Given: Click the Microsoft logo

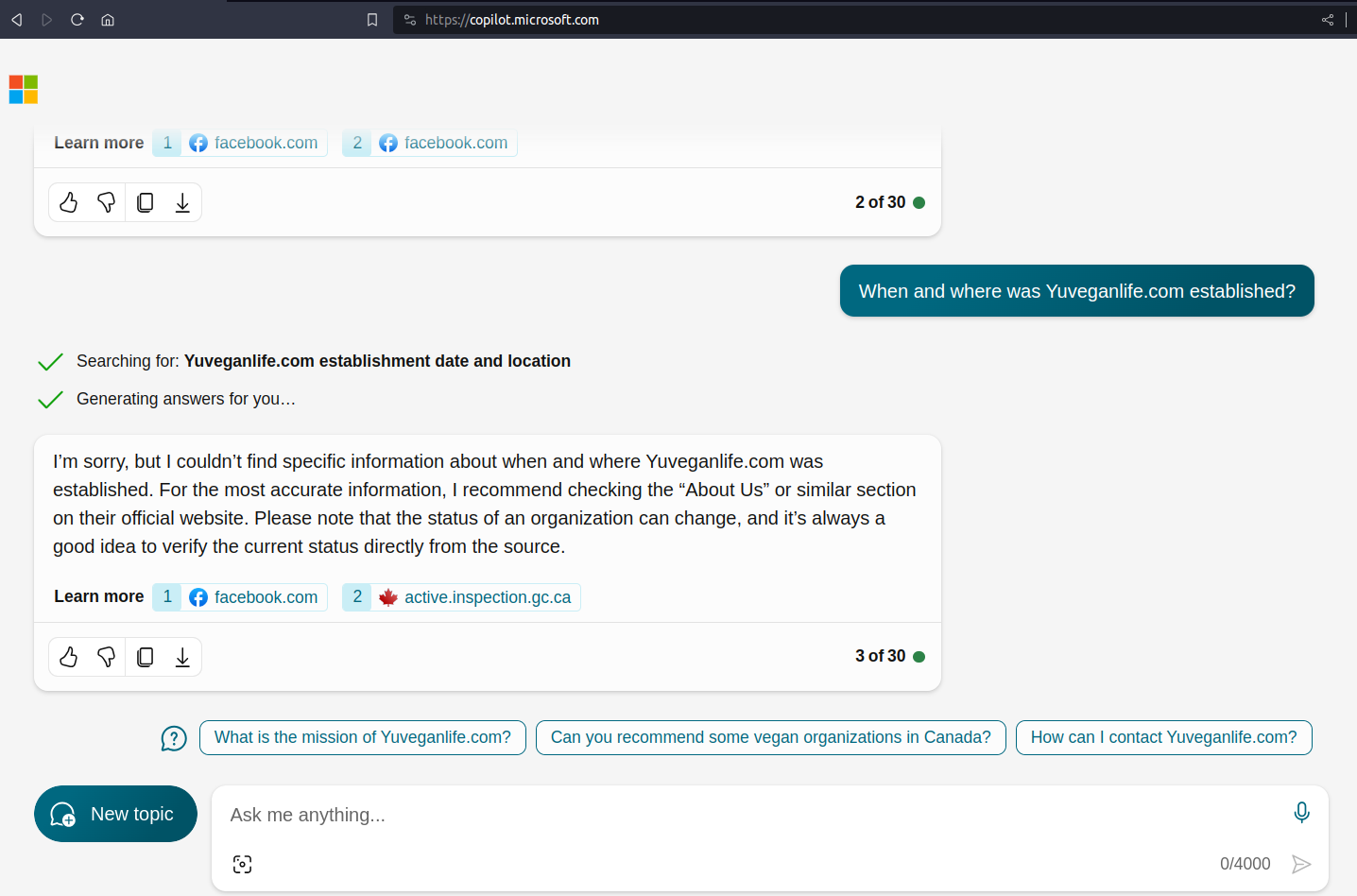Looking at the screenshot, I should (x=24, y=90).
